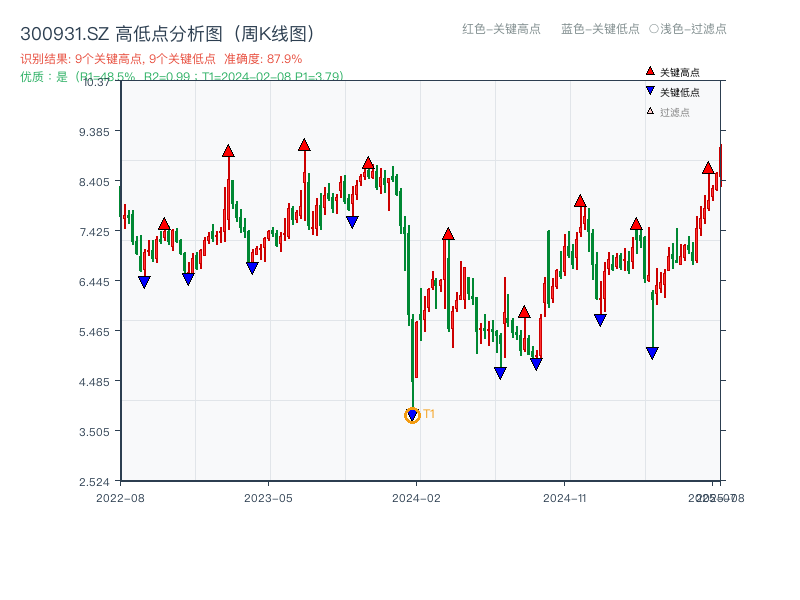Click the y-axis label 9.385
The width and height of the screenshot is (800, 600).
click(x=94, y=132)
